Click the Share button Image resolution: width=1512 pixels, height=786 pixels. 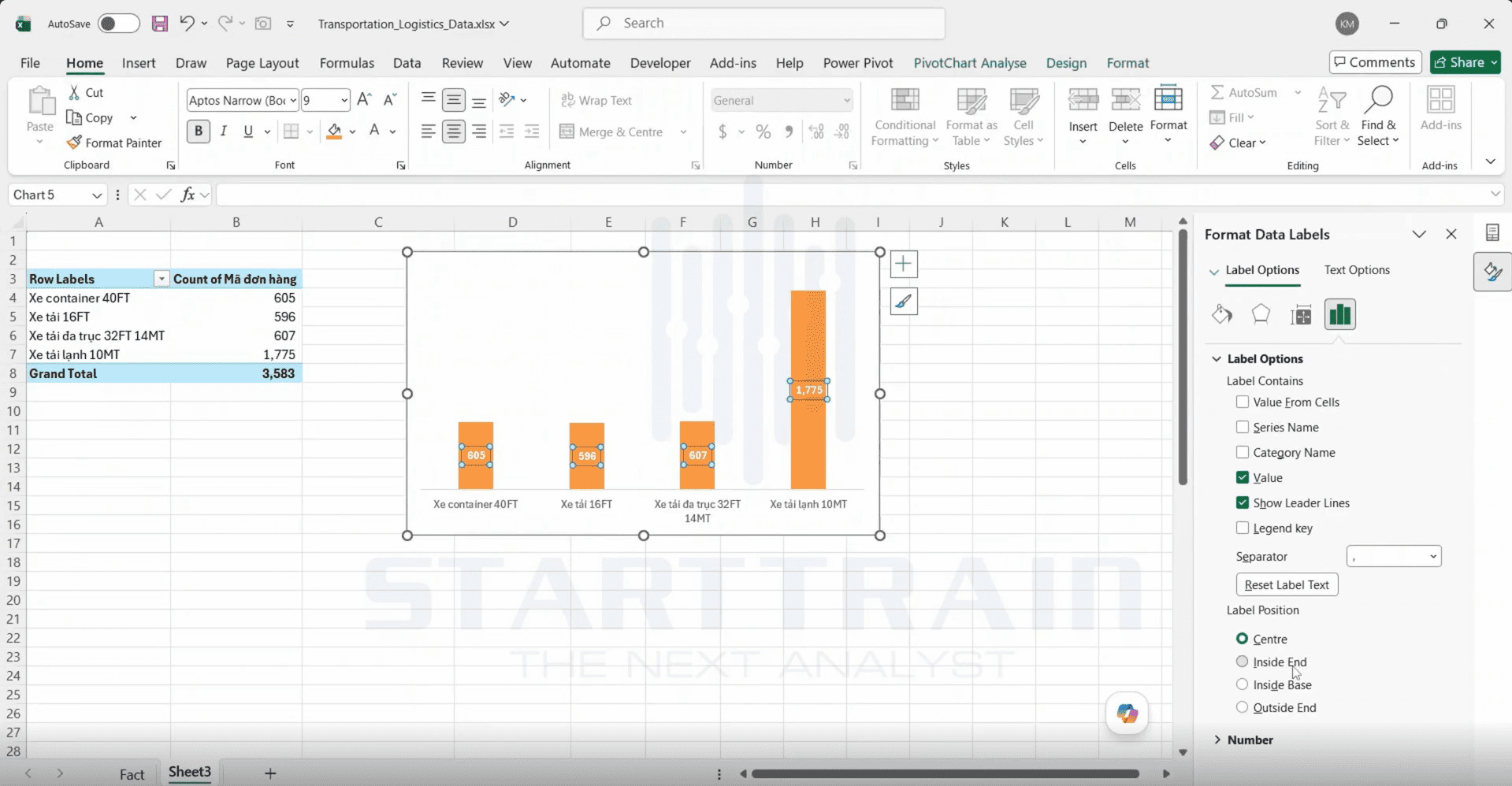click(x=1466, y=62)
